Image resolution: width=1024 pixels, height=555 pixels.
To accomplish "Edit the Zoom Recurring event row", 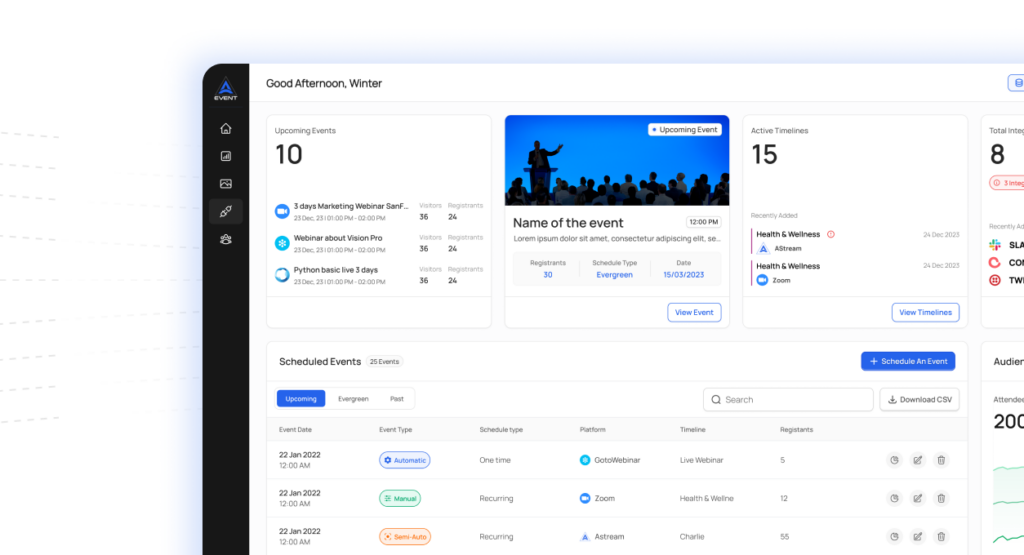I will click(918, 498).
